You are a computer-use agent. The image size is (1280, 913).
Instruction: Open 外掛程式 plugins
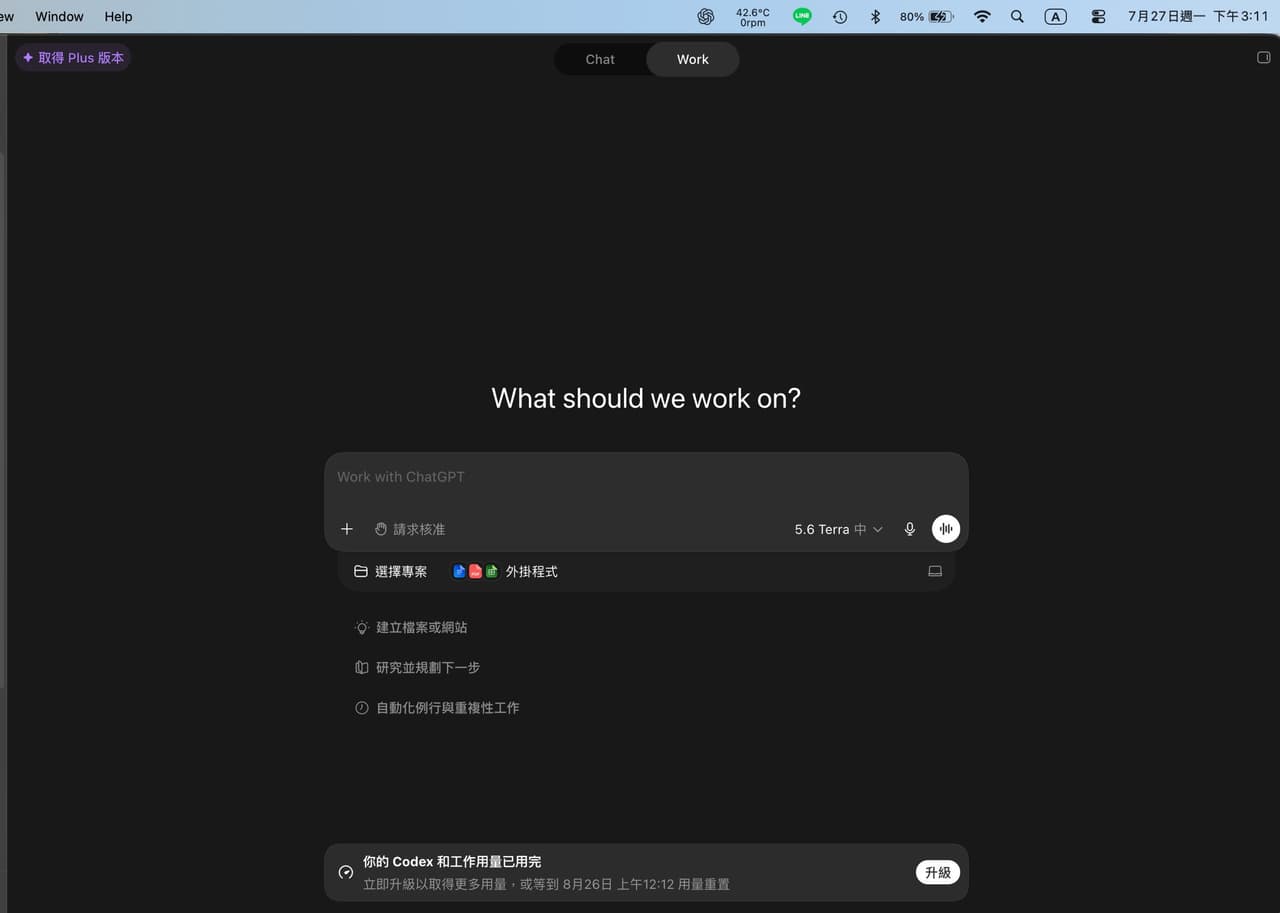[x=505, y=572]
